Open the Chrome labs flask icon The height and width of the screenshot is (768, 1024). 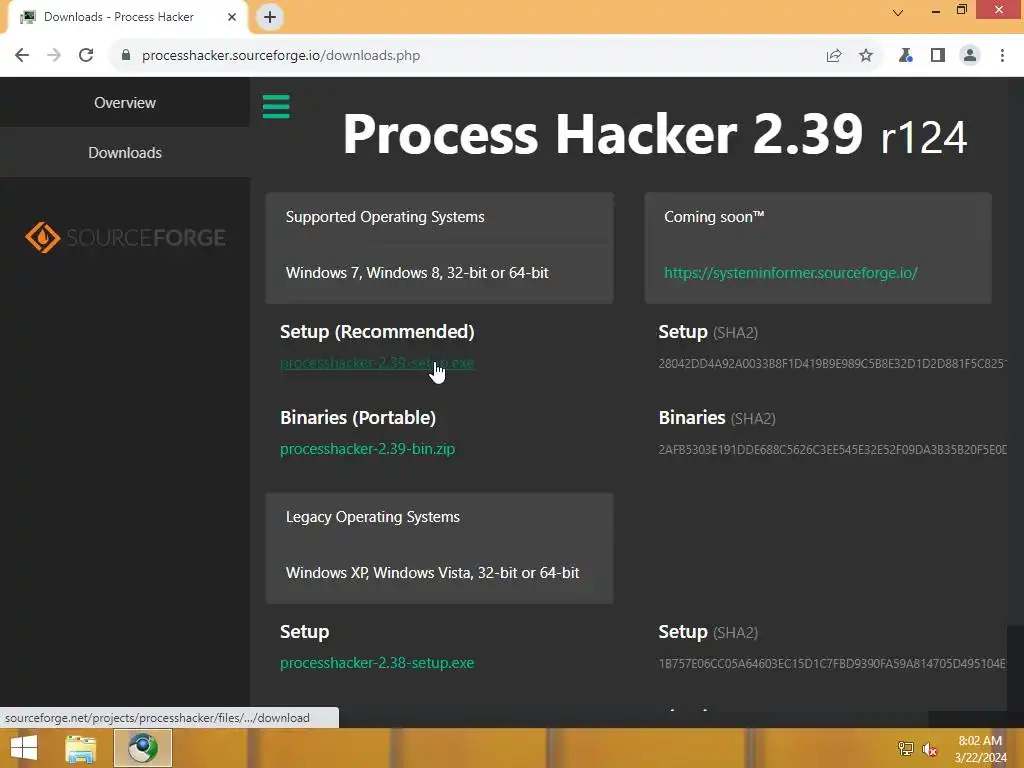(x=906, y=56)
